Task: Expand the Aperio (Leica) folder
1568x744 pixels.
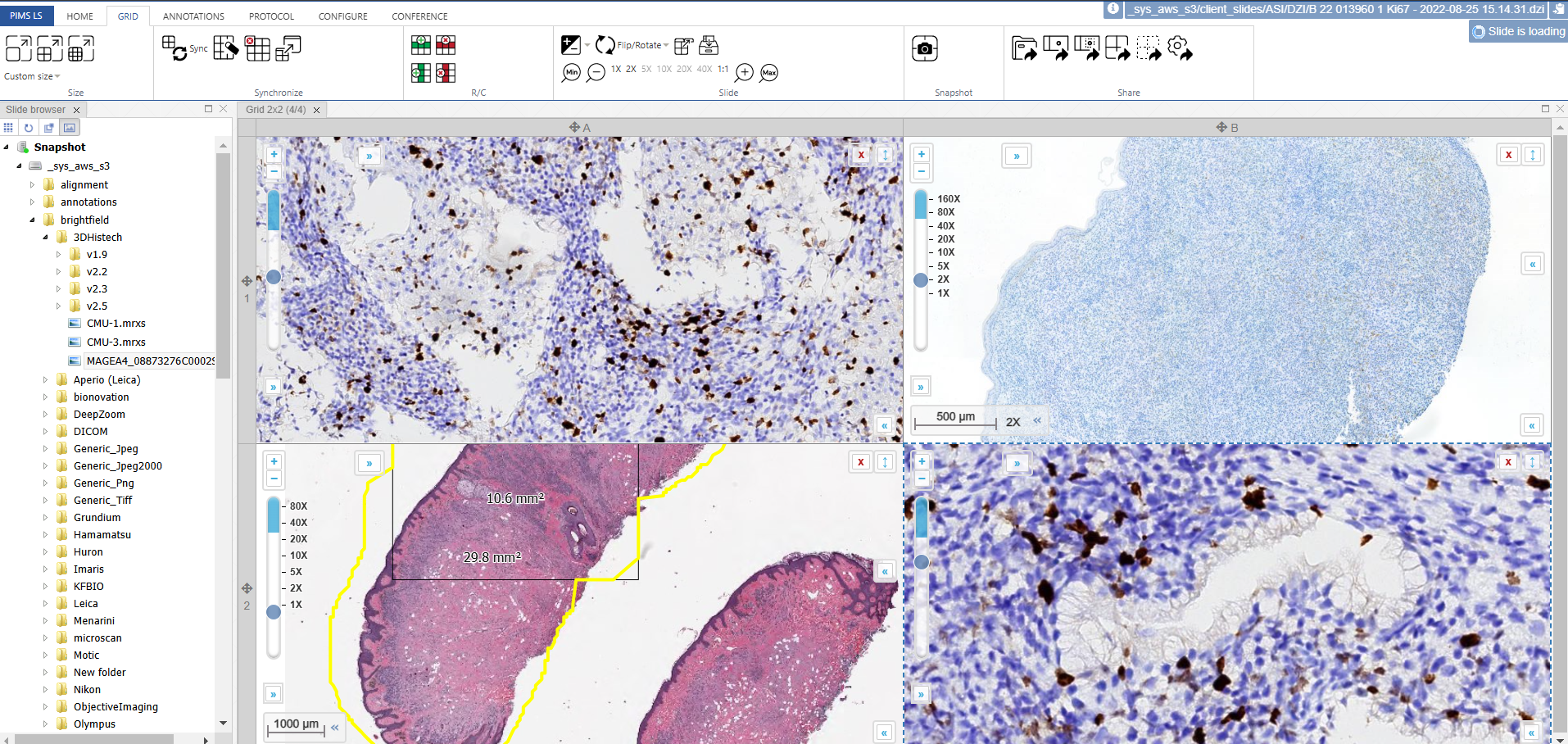Action: tap(45, 380)
